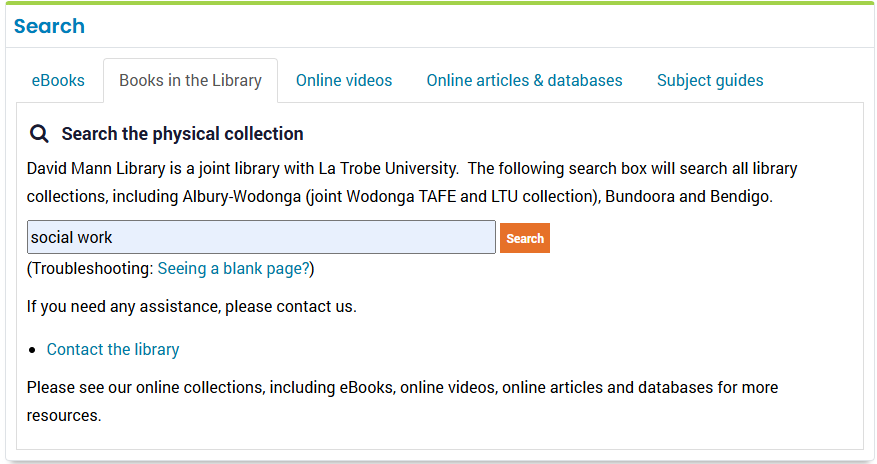This screenshot has height=464, width=877.
Task: Open the 'Seeing a blank page?' link
Action: pos(234,269)
